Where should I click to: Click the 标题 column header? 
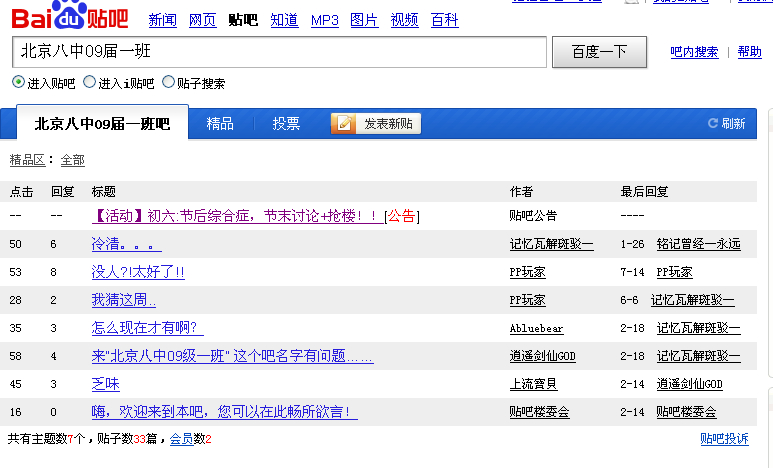[x=104, y=191]
